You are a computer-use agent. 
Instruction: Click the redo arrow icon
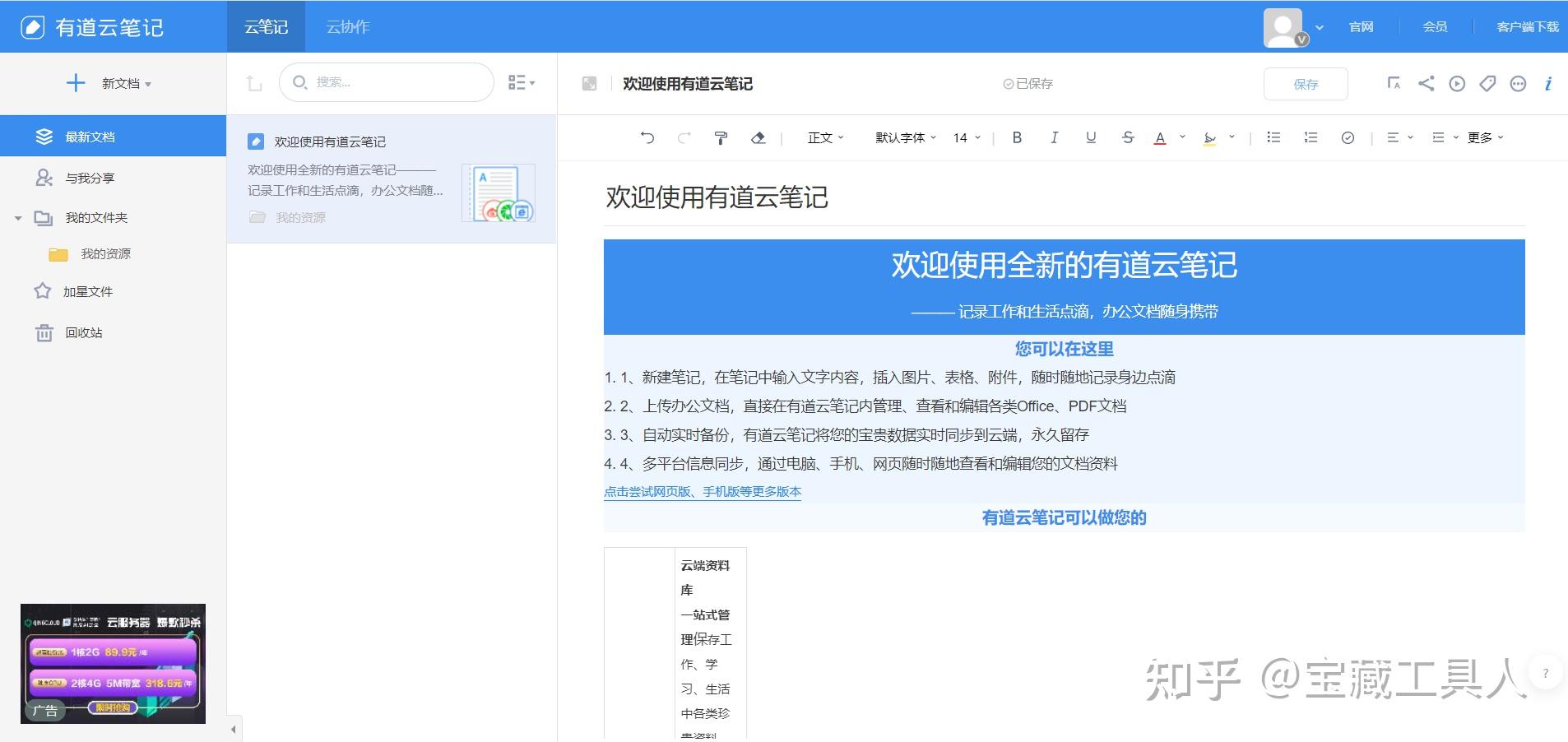click(684, 137)
